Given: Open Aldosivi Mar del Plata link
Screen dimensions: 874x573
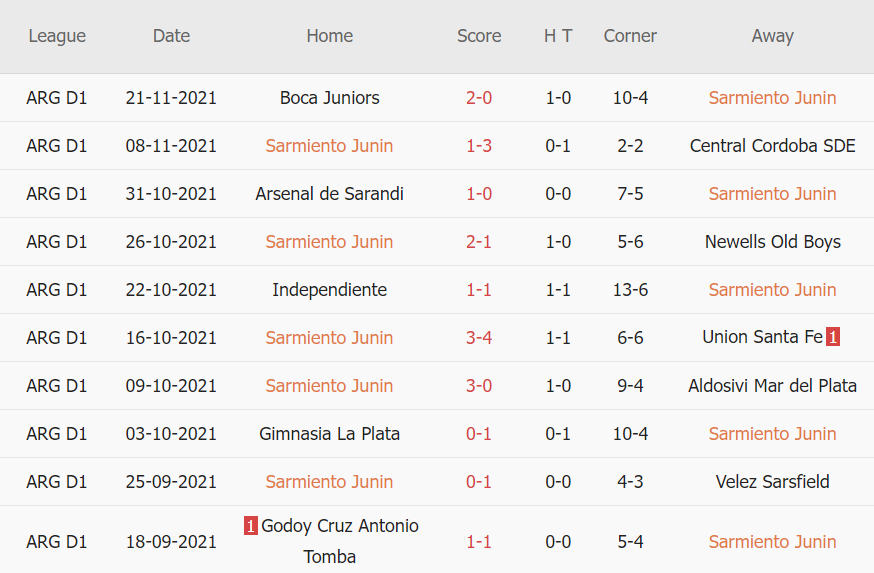Looking at the screenshot, I should click(x=772, y=386).
